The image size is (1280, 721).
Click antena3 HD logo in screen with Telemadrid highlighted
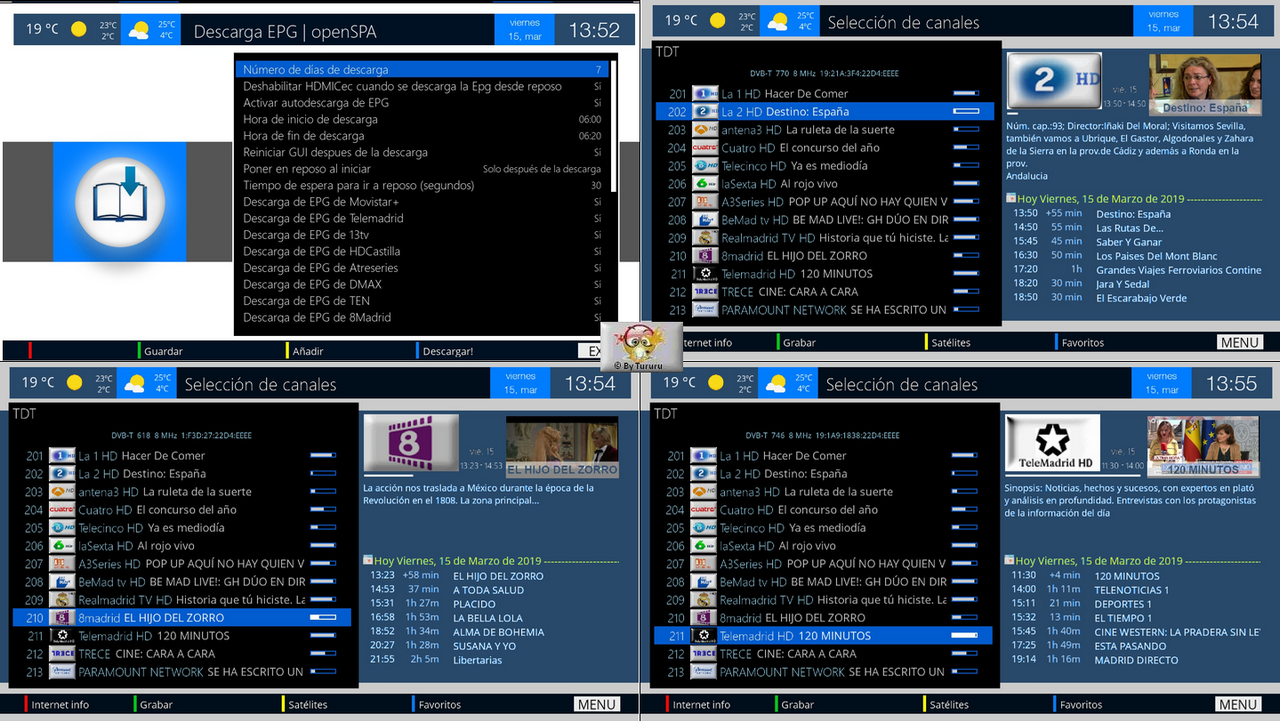click(705, 492)
